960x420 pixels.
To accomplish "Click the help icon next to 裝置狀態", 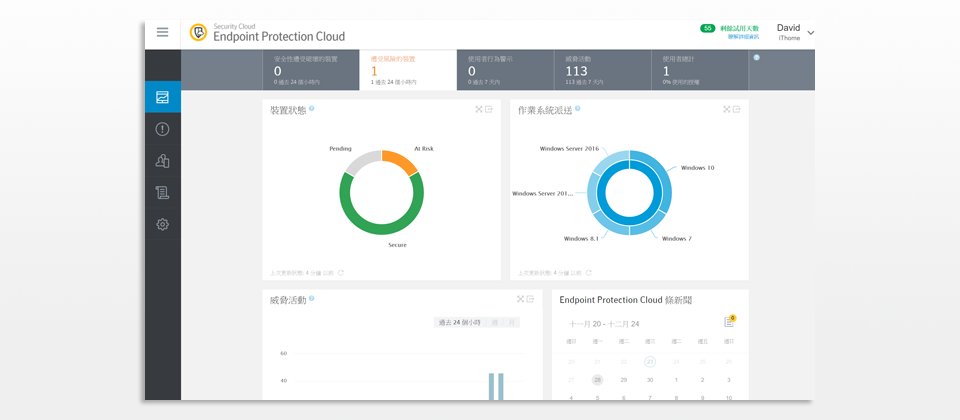I will (312, 108).
